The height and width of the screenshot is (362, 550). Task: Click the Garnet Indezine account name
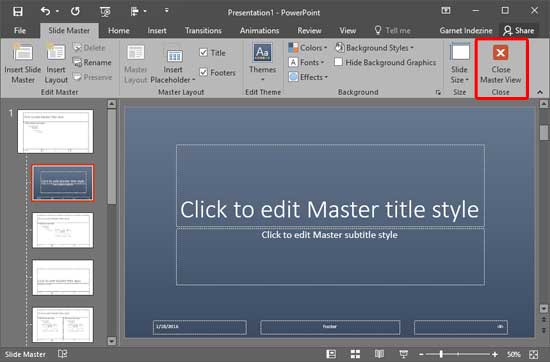tap(466, 31)
